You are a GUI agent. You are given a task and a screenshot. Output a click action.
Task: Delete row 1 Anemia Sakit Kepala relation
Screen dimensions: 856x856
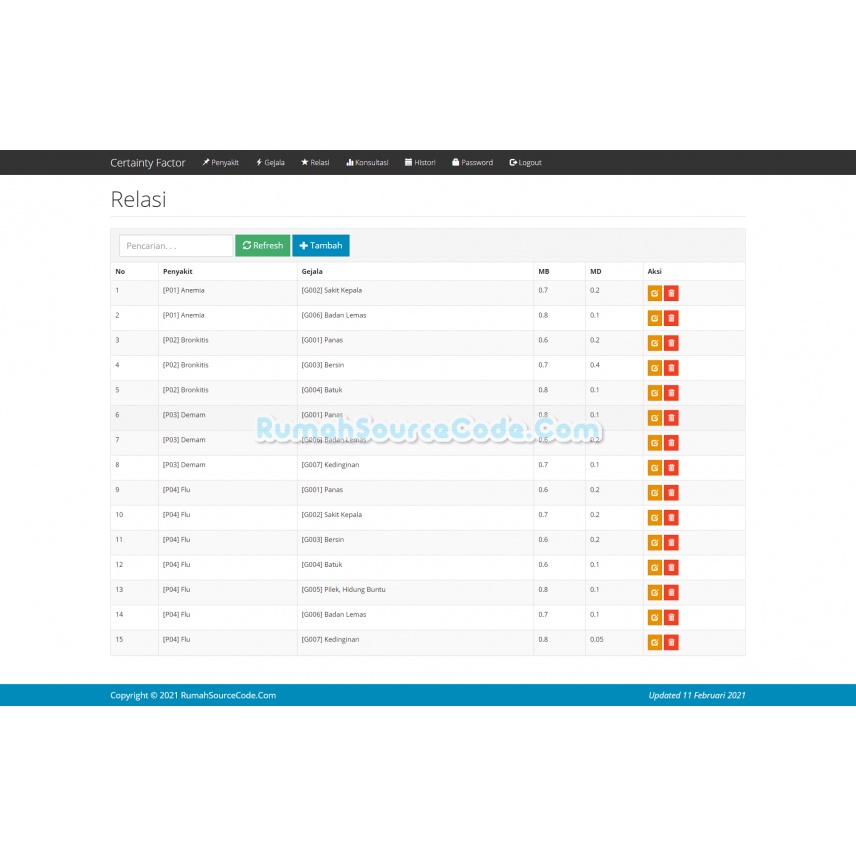click(x=671, y=293)
